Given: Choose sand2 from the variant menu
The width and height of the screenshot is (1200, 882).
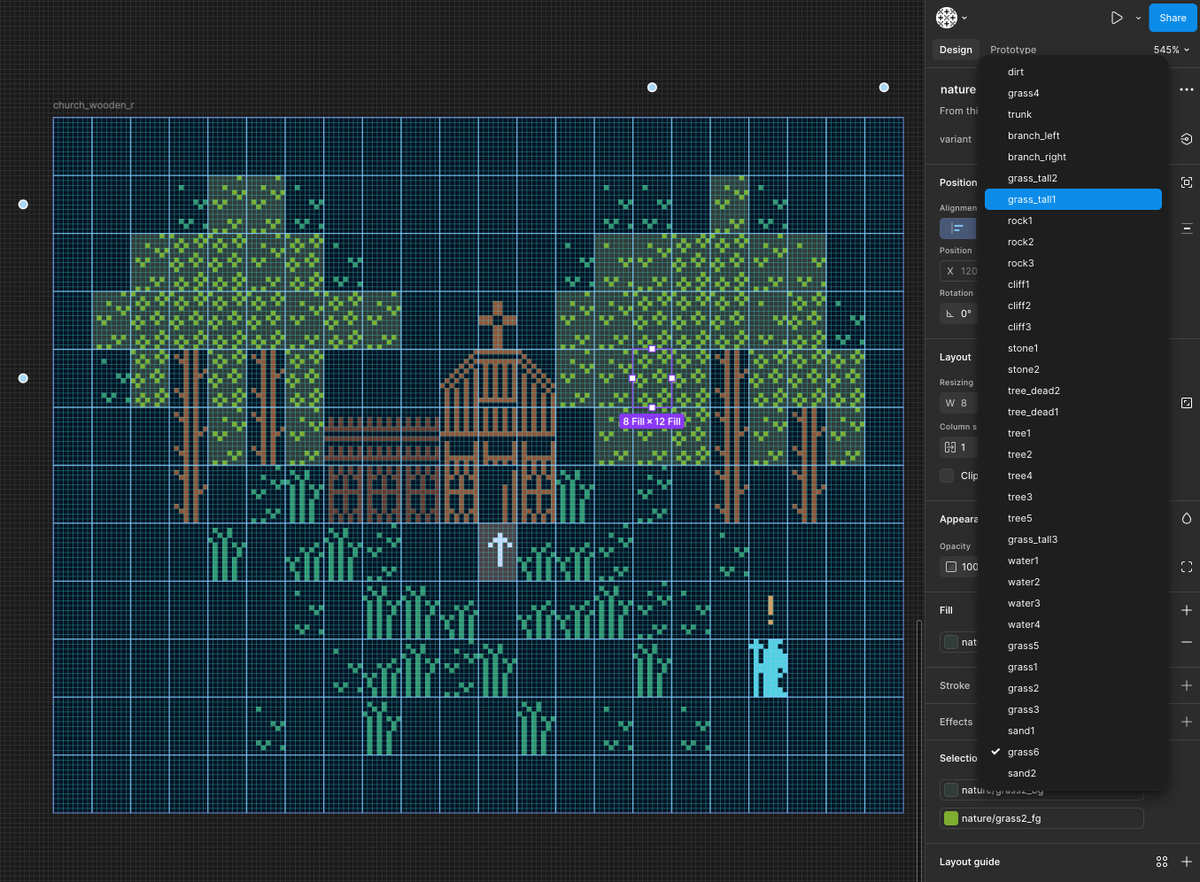Looking at the screenshot, I should click(x=1073, y=774).
